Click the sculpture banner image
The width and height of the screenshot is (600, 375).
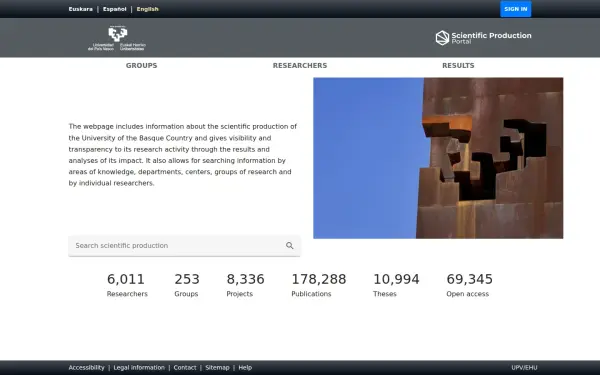click(x=438, y=158)
